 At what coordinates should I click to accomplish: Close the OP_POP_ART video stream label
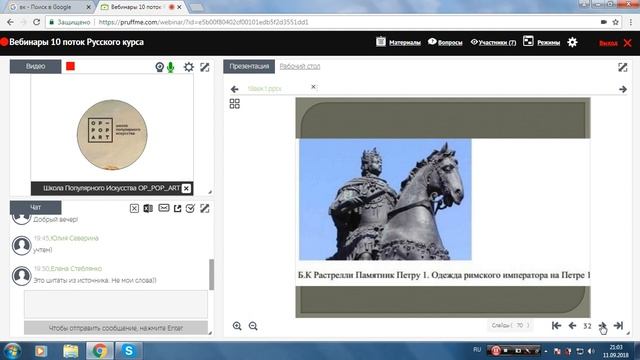186,188
